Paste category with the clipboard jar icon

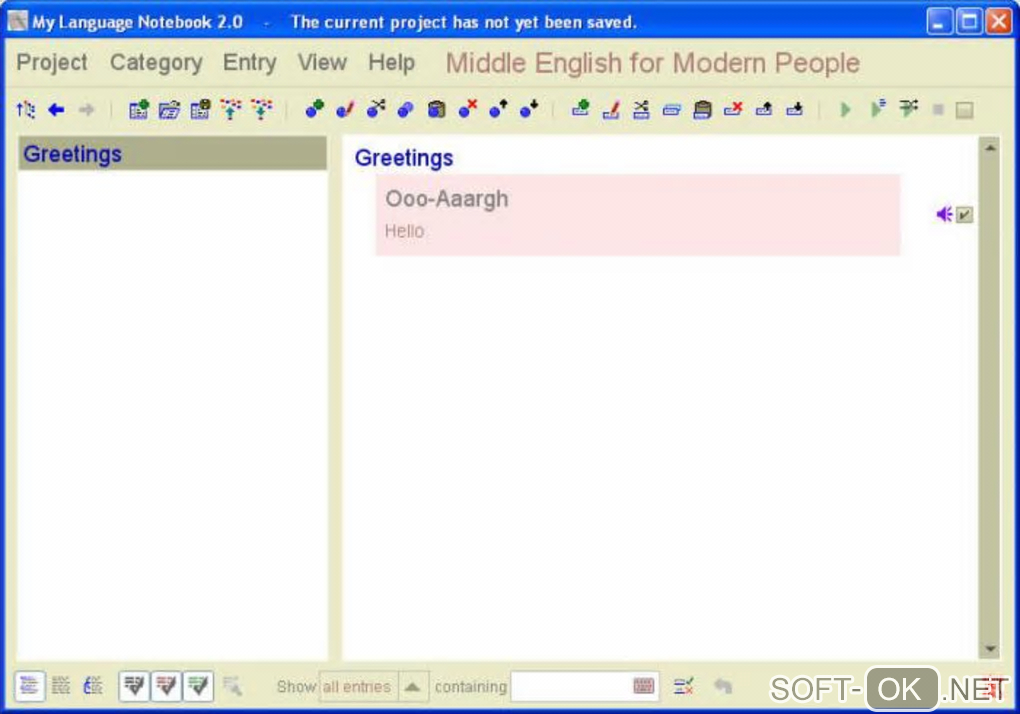point(436,109)
